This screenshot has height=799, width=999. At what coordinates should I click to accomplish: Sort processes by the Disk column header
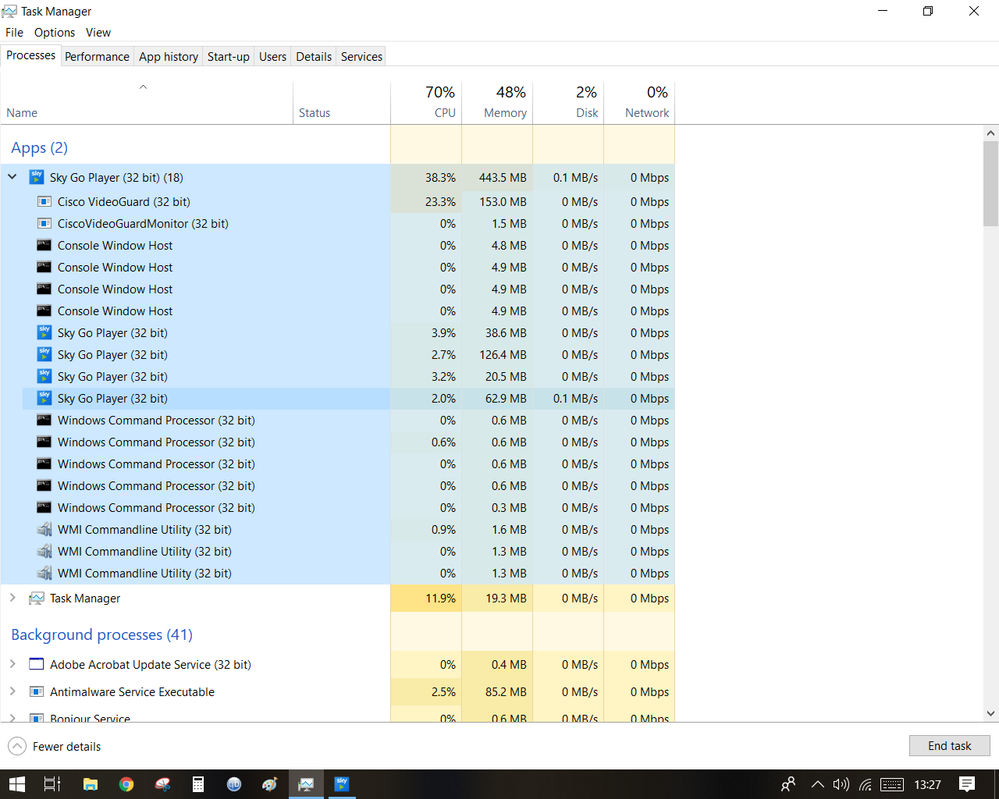coord(568,102)
